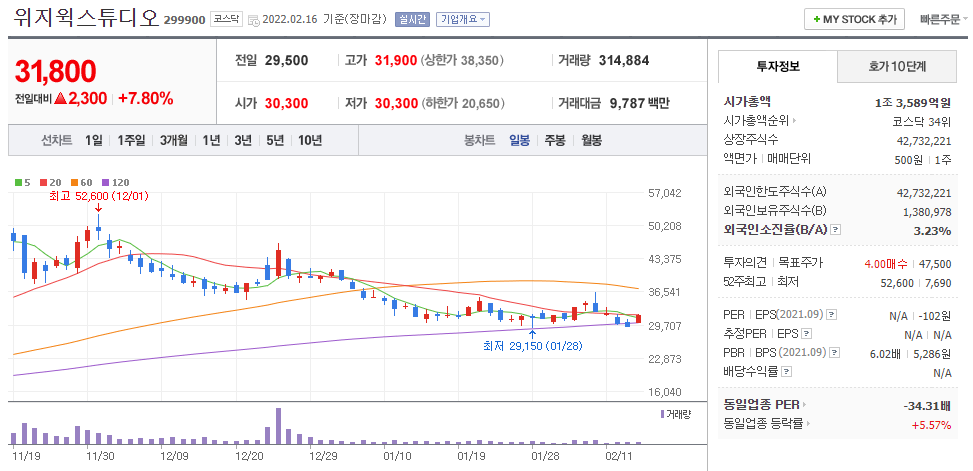Image resolution: width=973 pixels, height=471 pixels.
Task: Click the arrow beside 시가총액순위
Action: click(x=795, y=121)
